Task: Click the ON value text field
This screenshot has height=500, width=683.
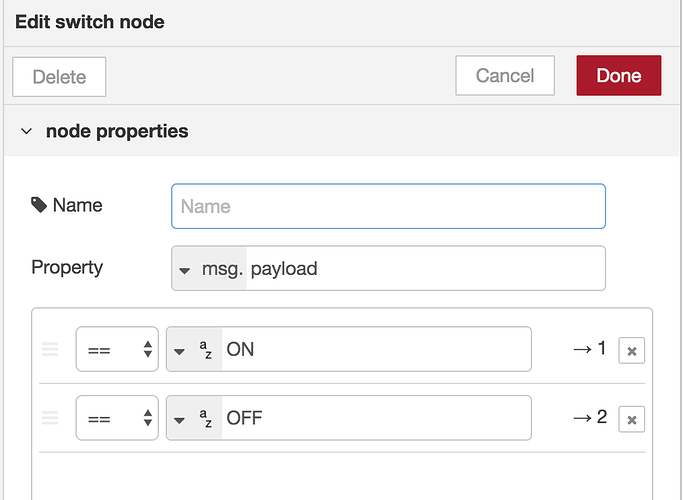Action: pos(376,350)
